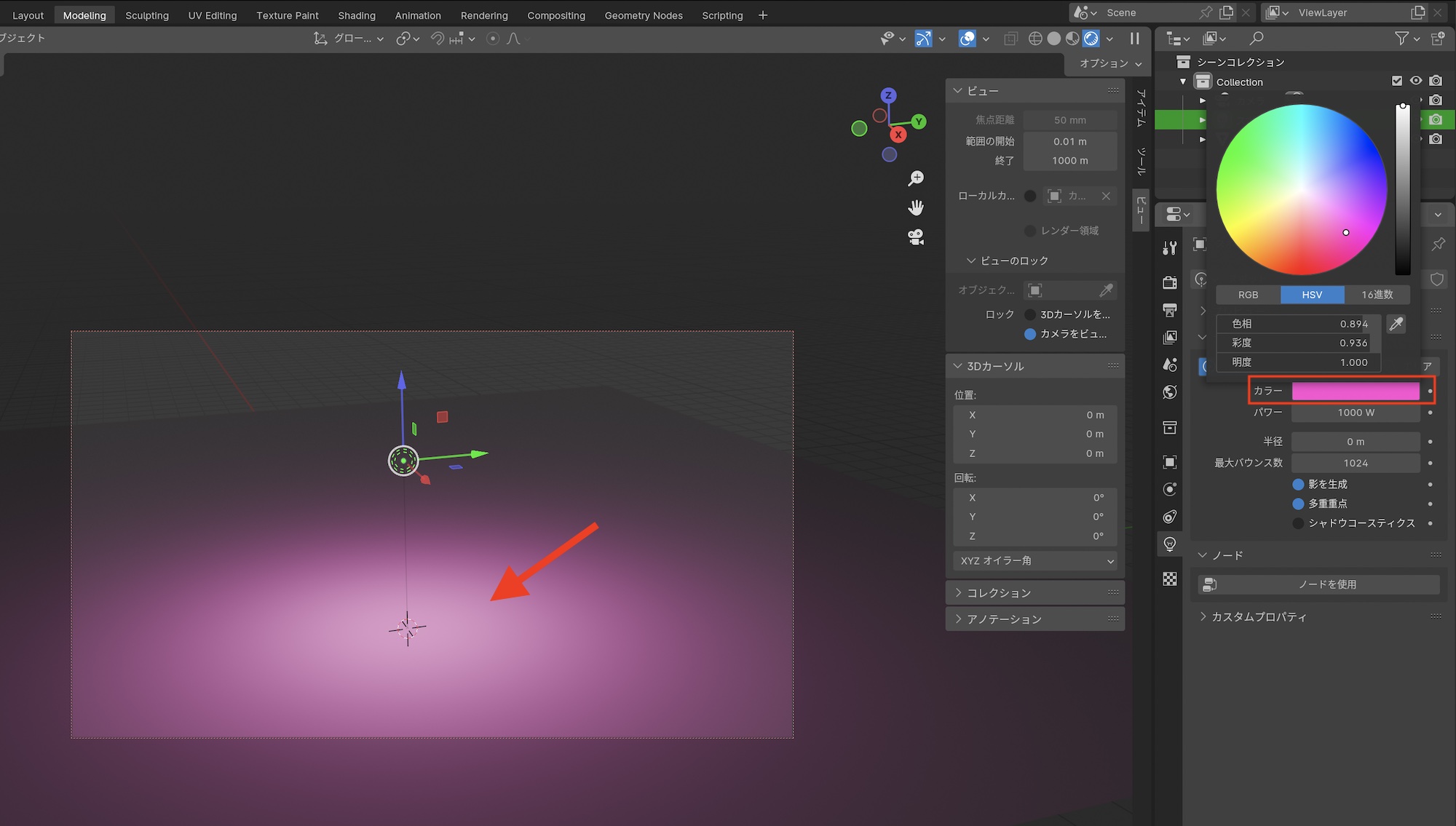Open the Render properties tab
The height and width of the screenshot is (826, 1456).
coord(1169,282)
